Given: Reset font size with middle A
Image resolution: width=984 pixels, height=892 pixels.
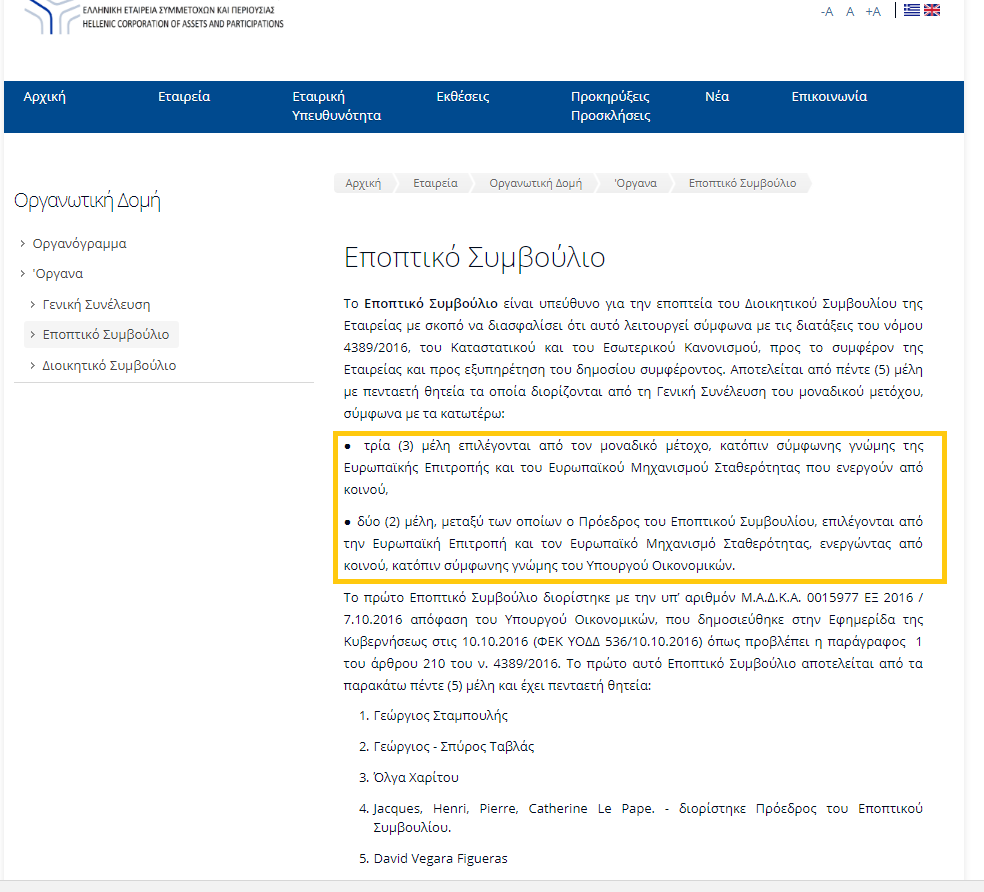Looking at the screenshot, I should [x=850, y=11].
